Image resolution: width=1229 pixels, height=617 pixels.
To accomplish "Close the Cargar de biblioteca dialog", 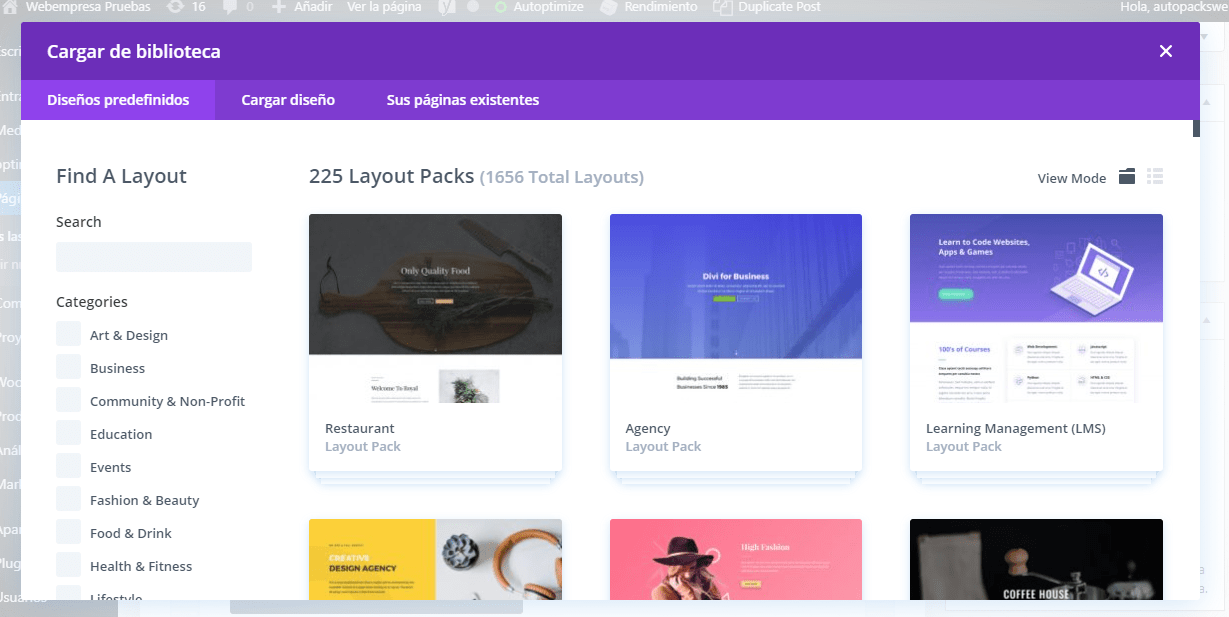I will (1165, 51).
